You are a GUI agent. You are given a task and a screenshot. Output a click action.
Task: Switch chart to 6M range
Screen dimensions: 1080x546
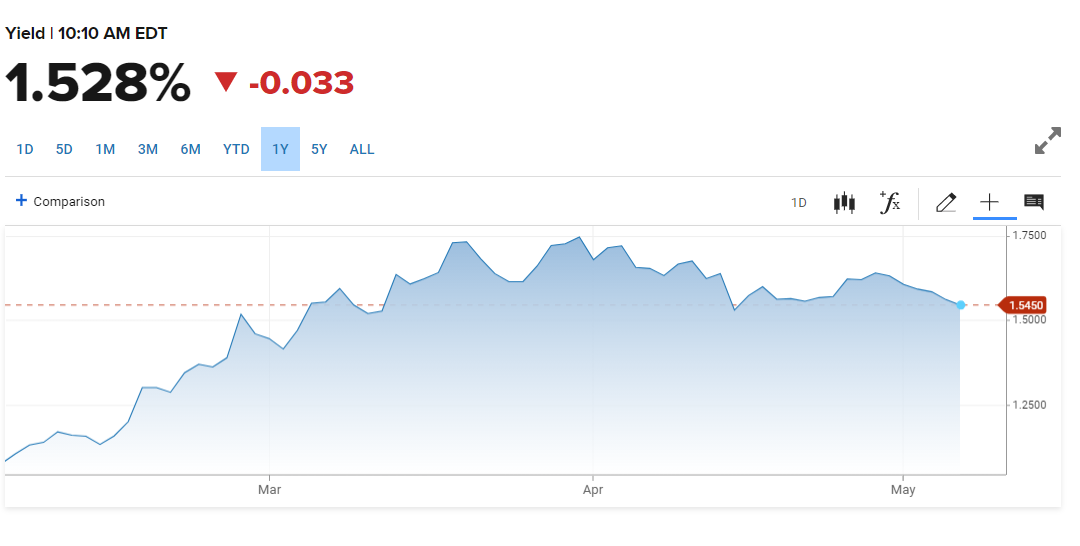click(190, 149)
